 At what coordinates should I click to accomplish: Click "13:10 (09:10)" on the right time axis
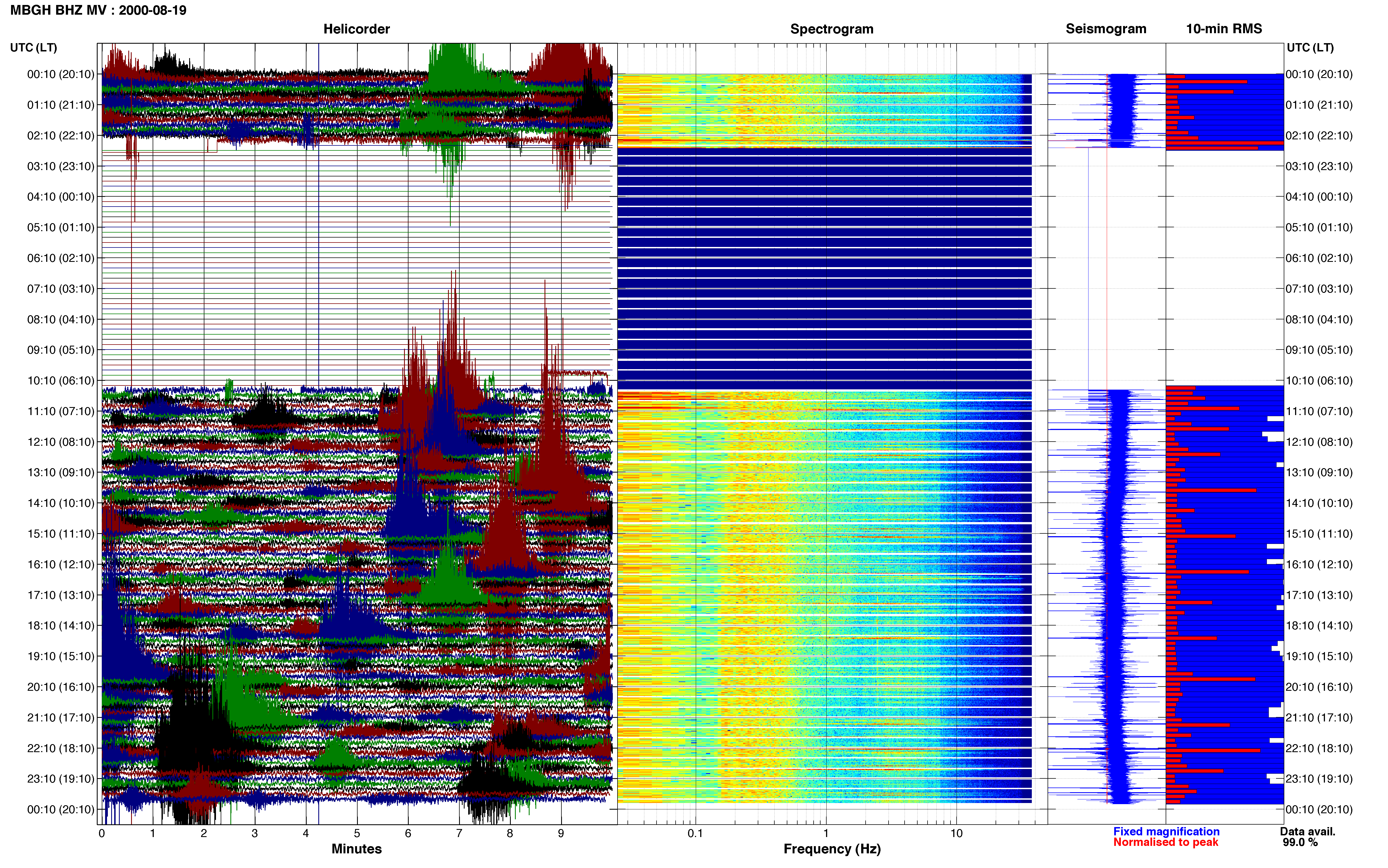[x=1319, y=473]
